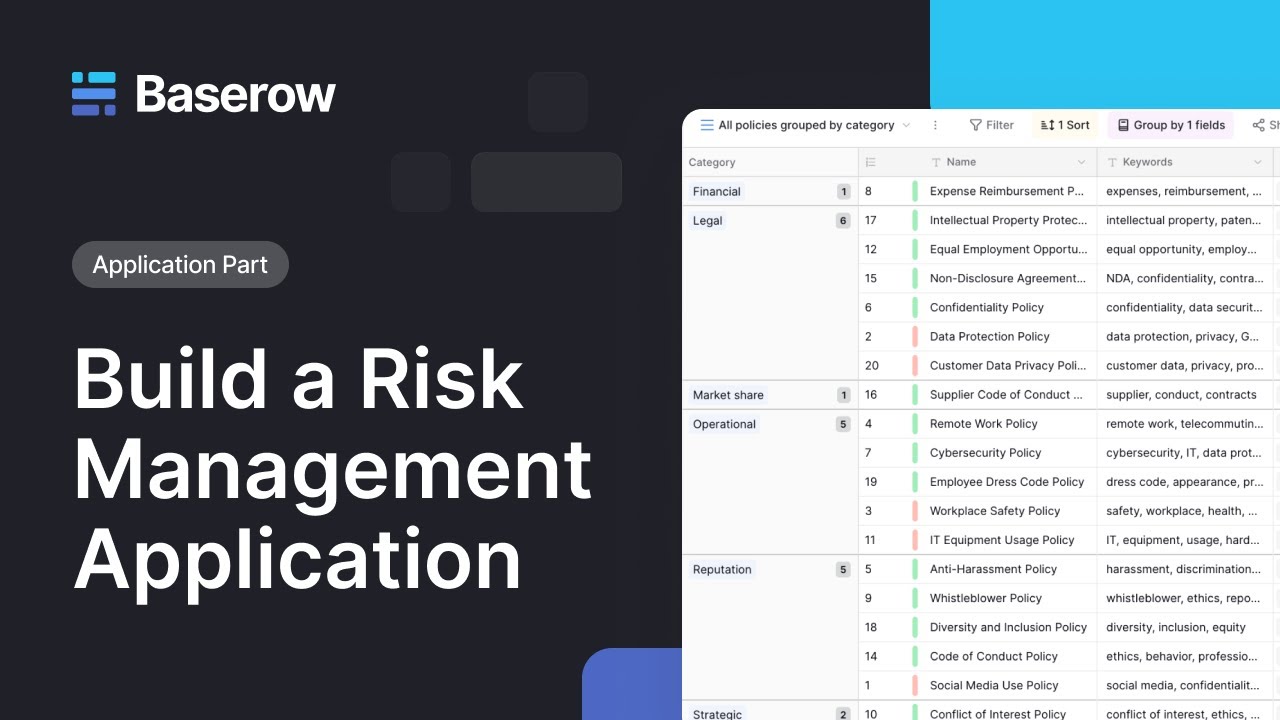Click the Remote Work Policy cell
Viewport: 1280px width, 720px height.
1008,423
